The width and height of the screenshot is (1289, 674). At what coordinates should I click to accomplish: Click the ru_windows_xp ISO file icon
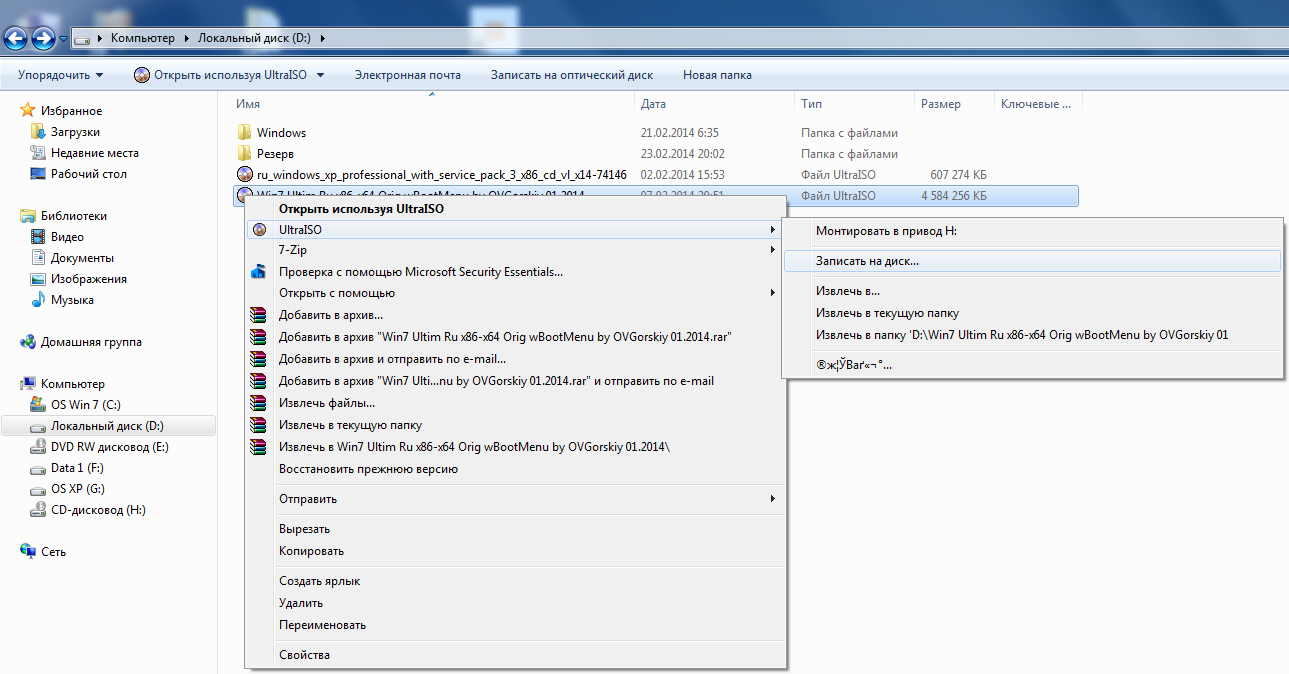click(244, 175)
